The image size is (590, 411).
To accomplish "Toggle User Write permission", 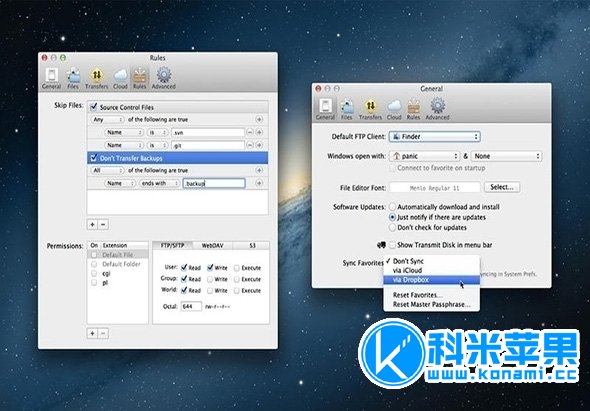I will coord(210,268).
